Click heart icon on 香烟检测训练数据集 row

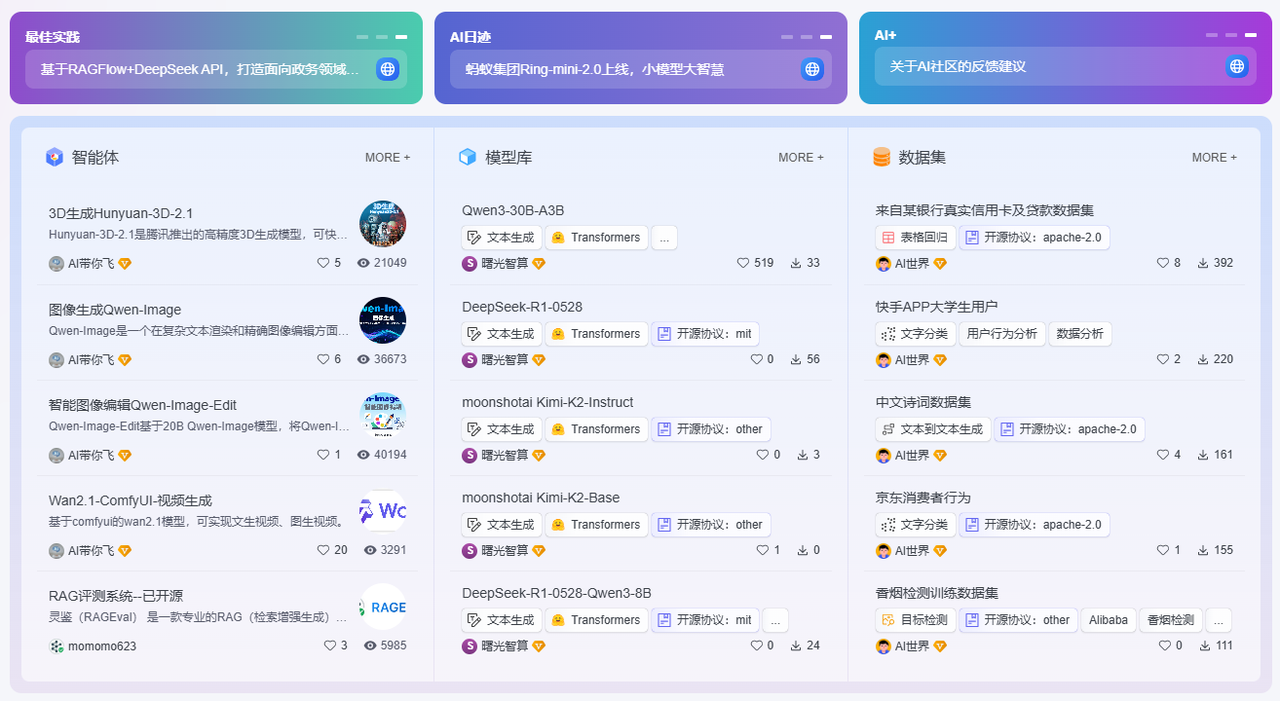click(1165, 646)
